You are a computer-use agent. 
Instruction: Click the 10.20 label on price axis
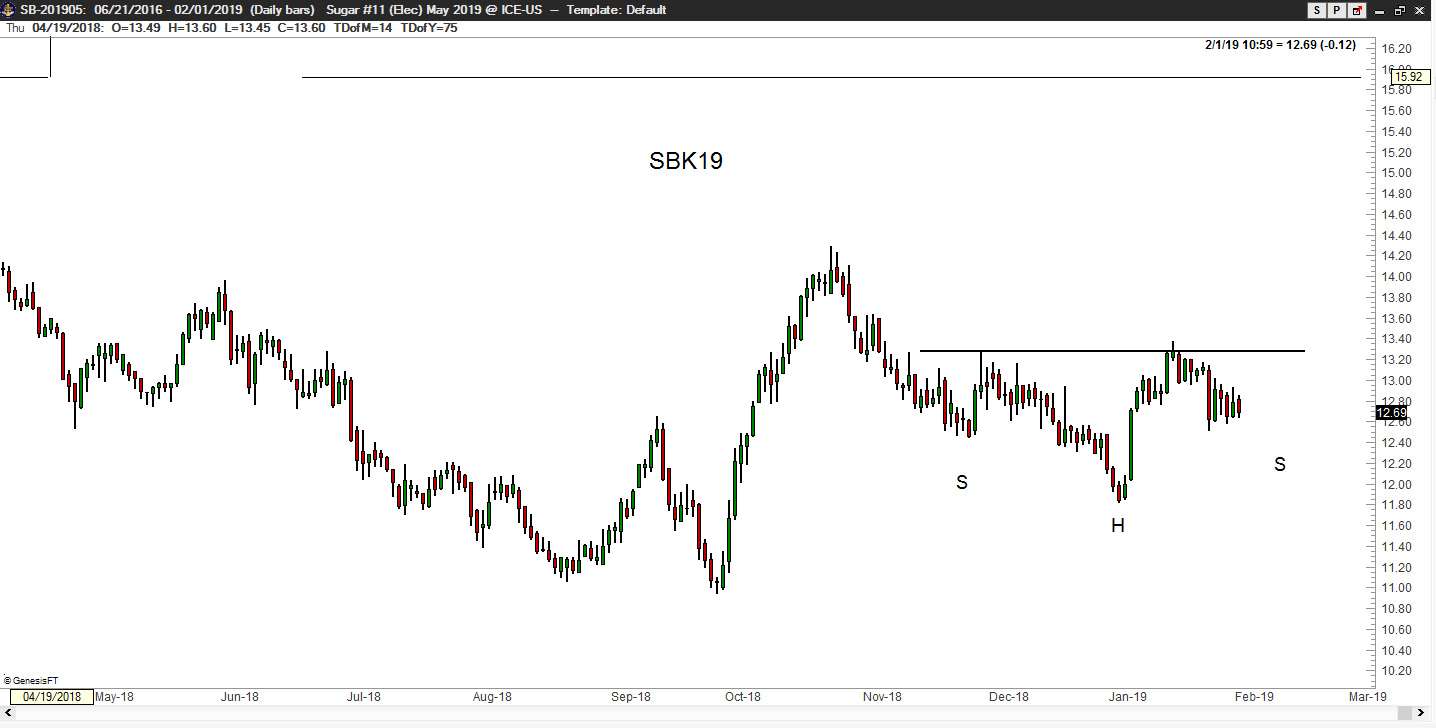tap(1396, 671)
